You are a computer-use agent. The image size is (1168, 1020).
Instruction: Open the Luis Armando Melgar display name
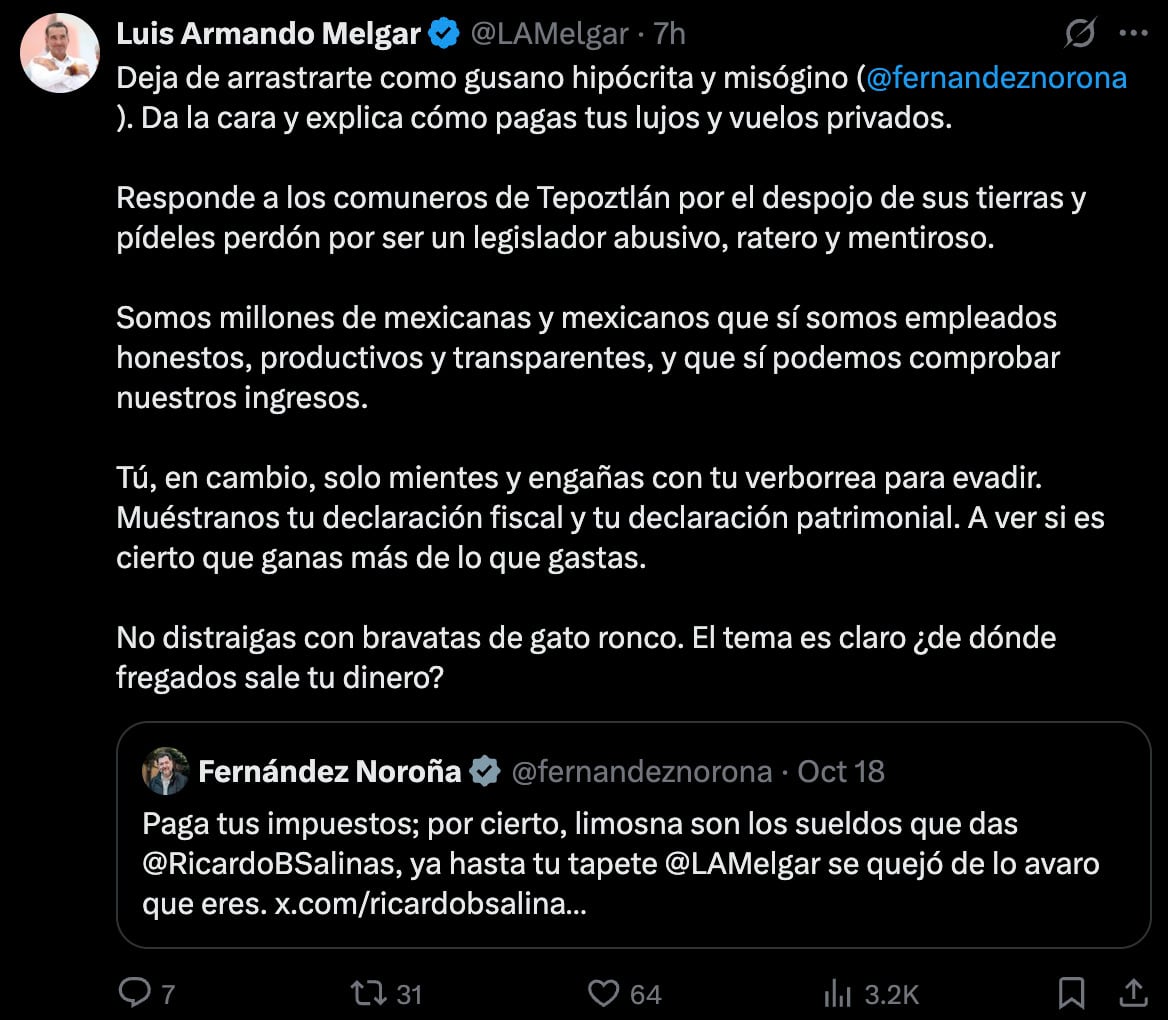click(268, 34)
